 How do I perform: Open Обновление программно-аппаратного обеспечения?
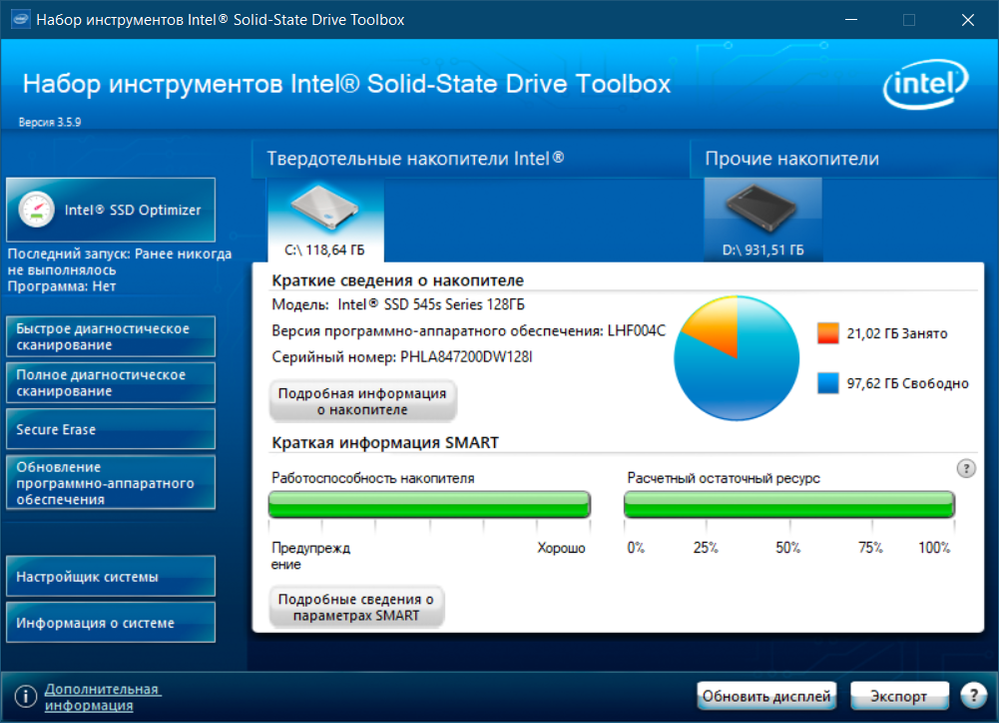pos(111,482)
